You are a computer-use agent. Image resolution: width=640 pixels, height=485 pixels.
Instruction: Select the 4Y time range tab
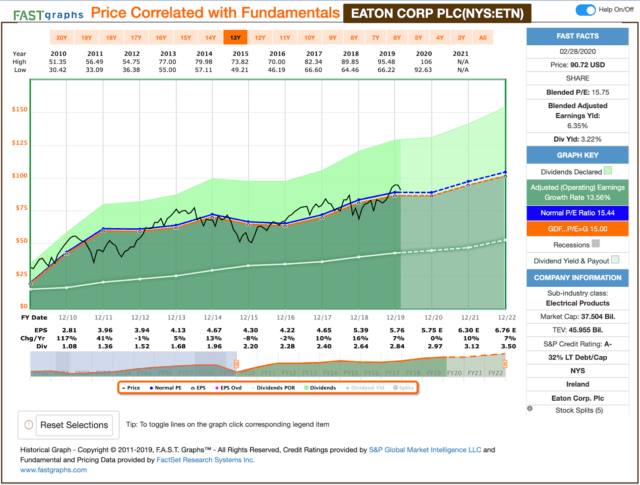pos(440,38)
